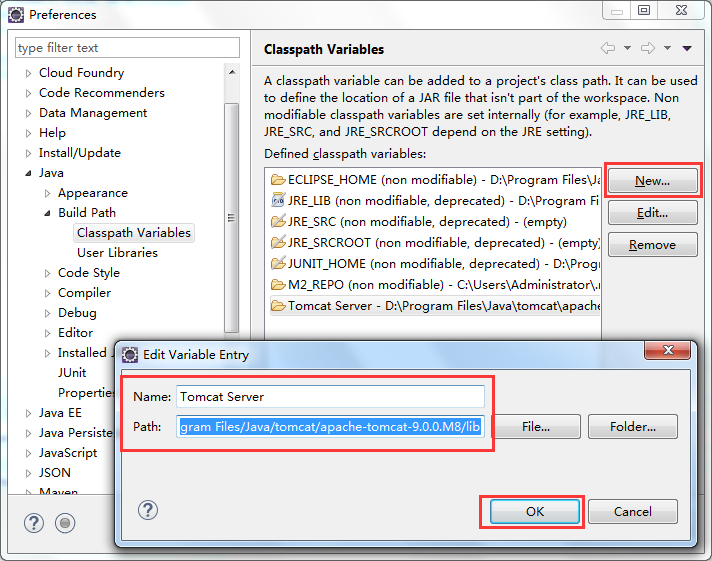Open the back history dropdown arrow

point(627,48)
